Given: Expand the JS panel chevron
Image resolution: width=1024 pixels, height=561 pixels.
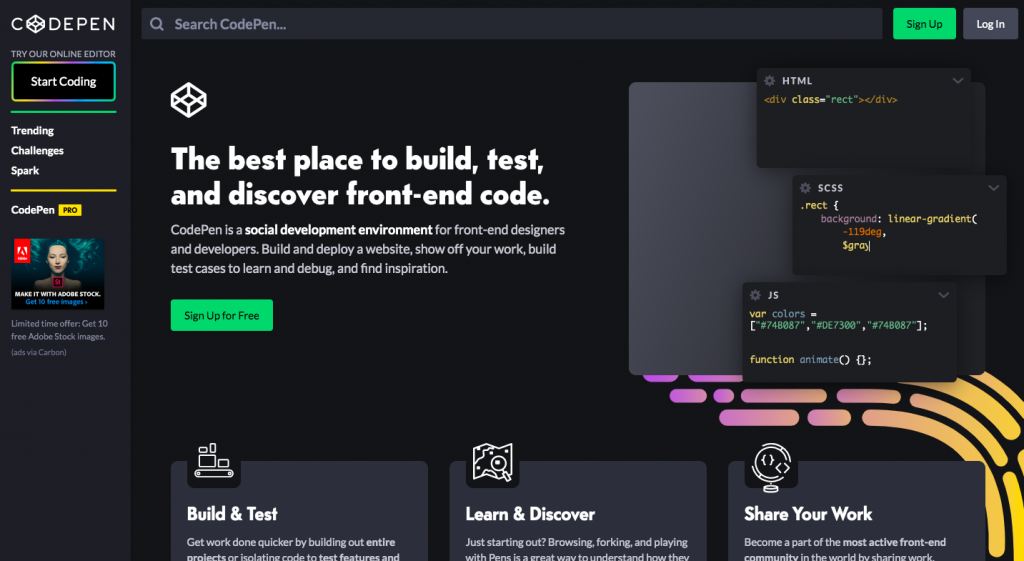Looking at the screenshot, I should coord(943,295).
